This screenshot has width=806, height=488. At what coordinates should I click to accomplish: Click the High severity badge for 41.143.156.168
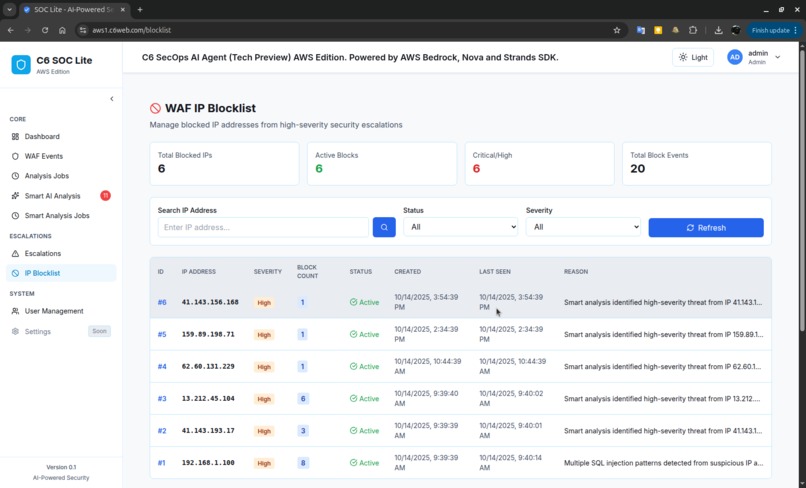coord(264,303)
